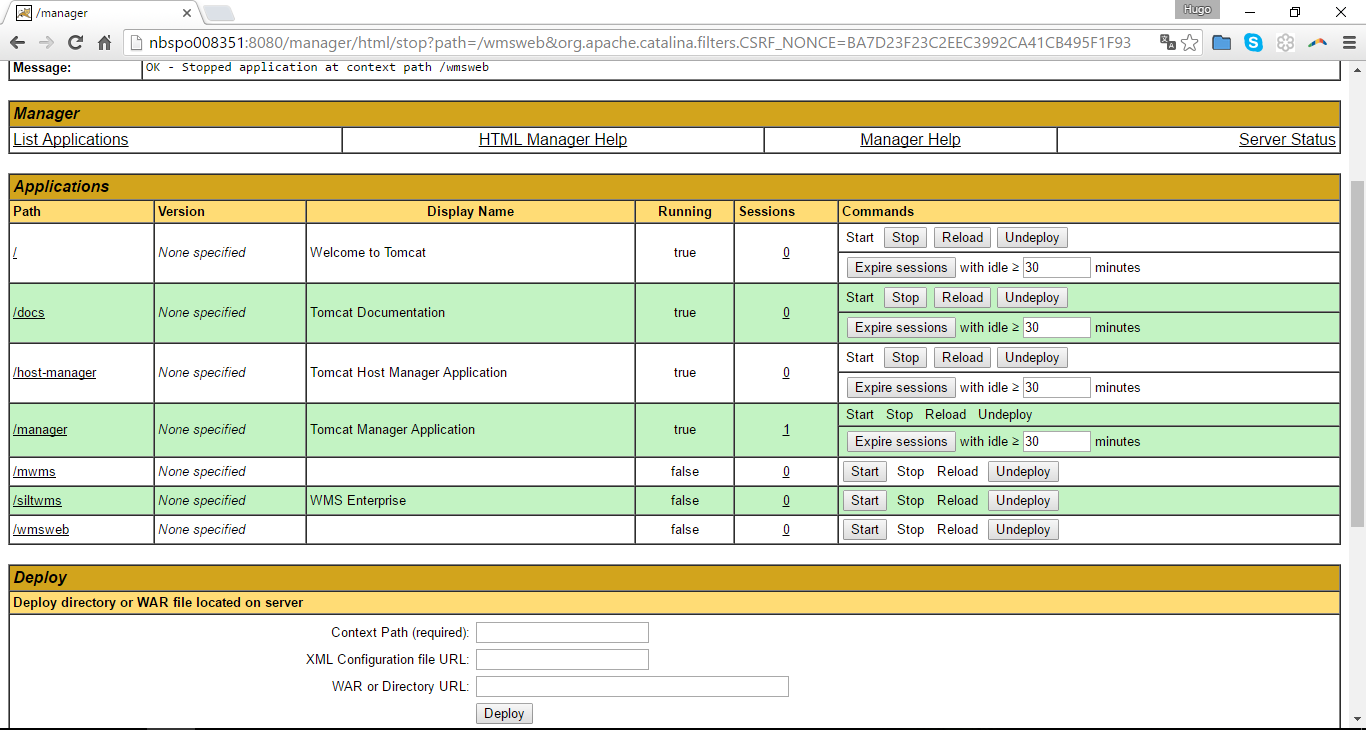1366x730 pixels.
Task: Stop the /host-manager application
Action: [905, 357]
